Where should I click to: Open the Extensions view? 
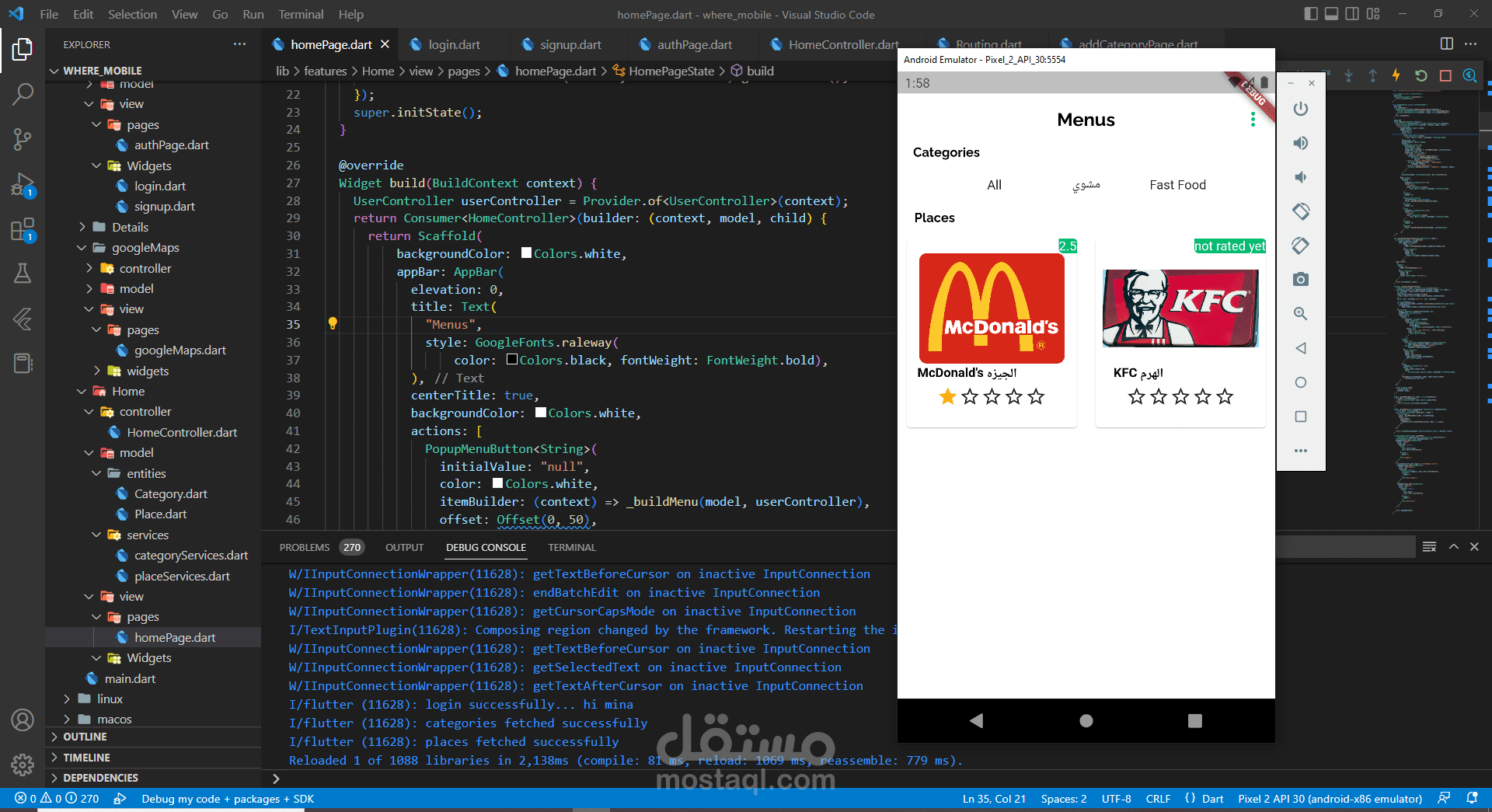pos(23,230)
